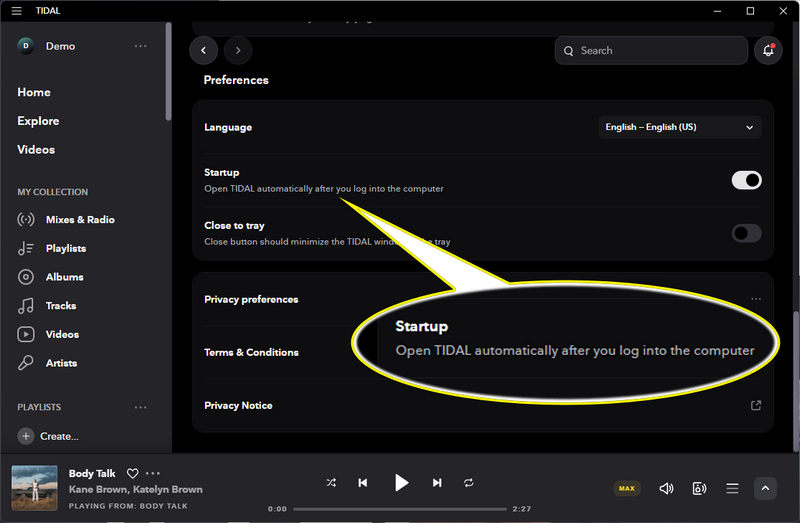Go to Explore
The image size is (800, 523).
tap(38, 121)
